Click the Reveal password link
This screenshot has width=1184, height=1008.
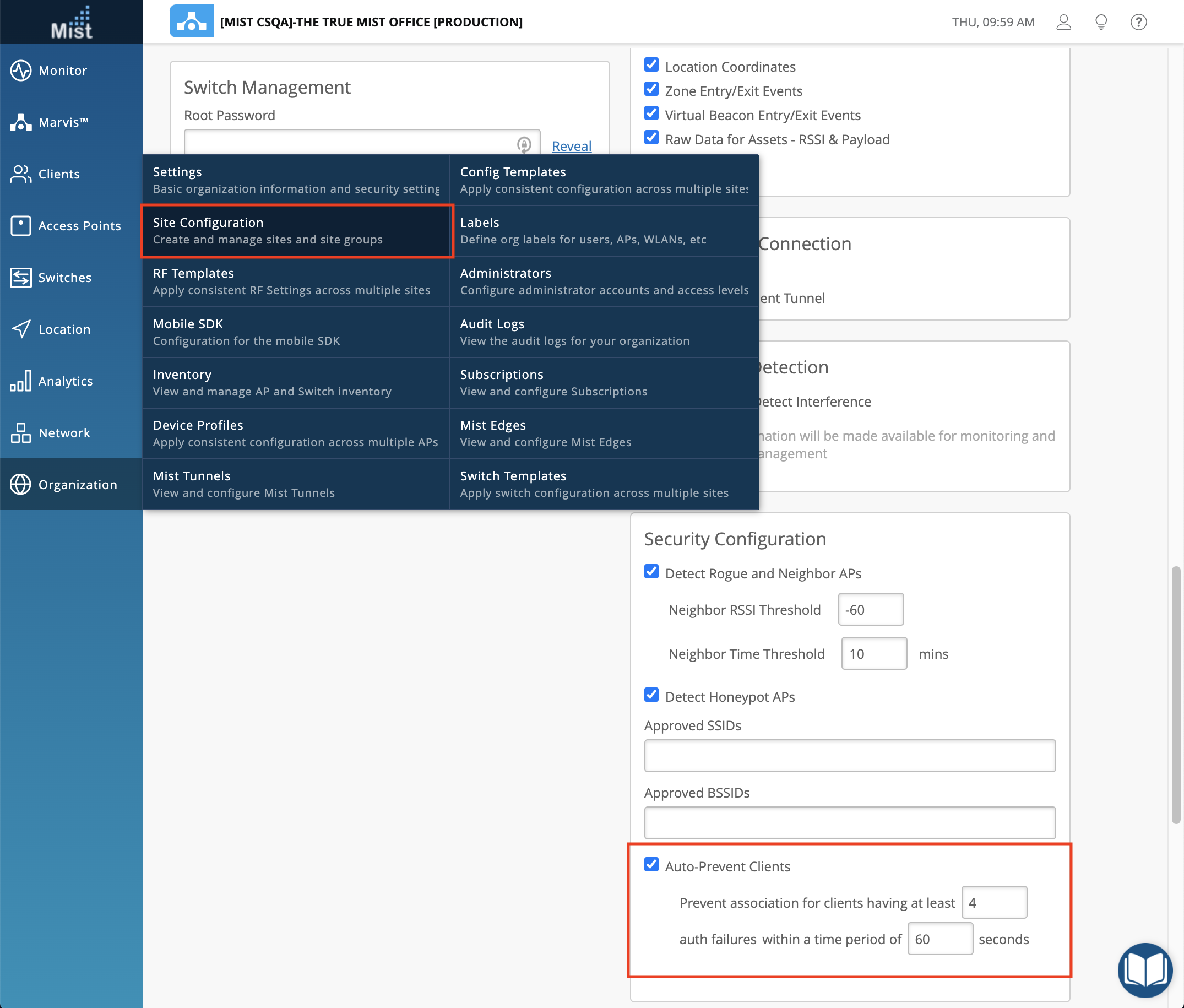click(x=571, y=147)
